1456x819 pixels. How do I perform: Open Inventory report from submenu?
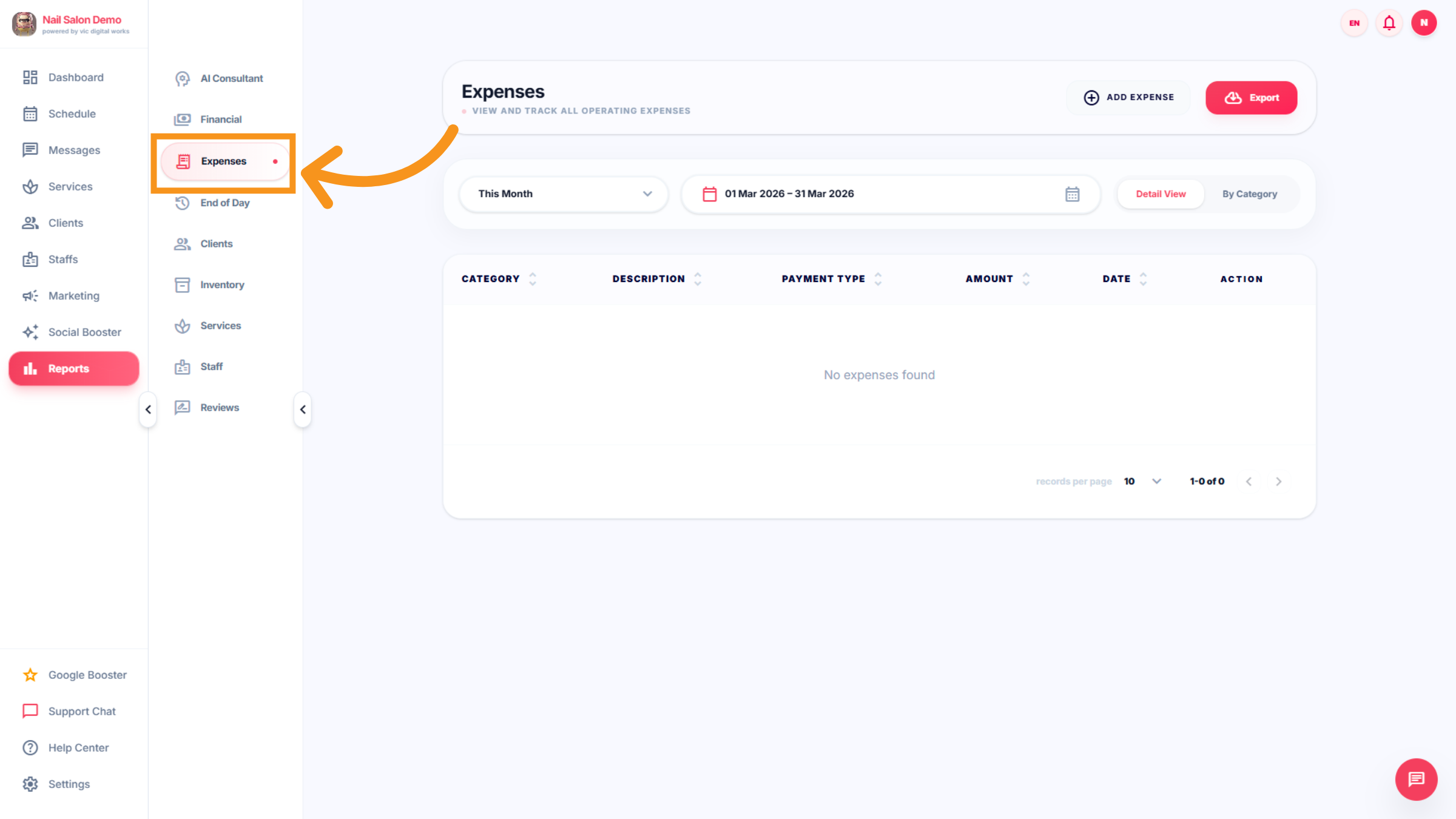click(222, 285)
